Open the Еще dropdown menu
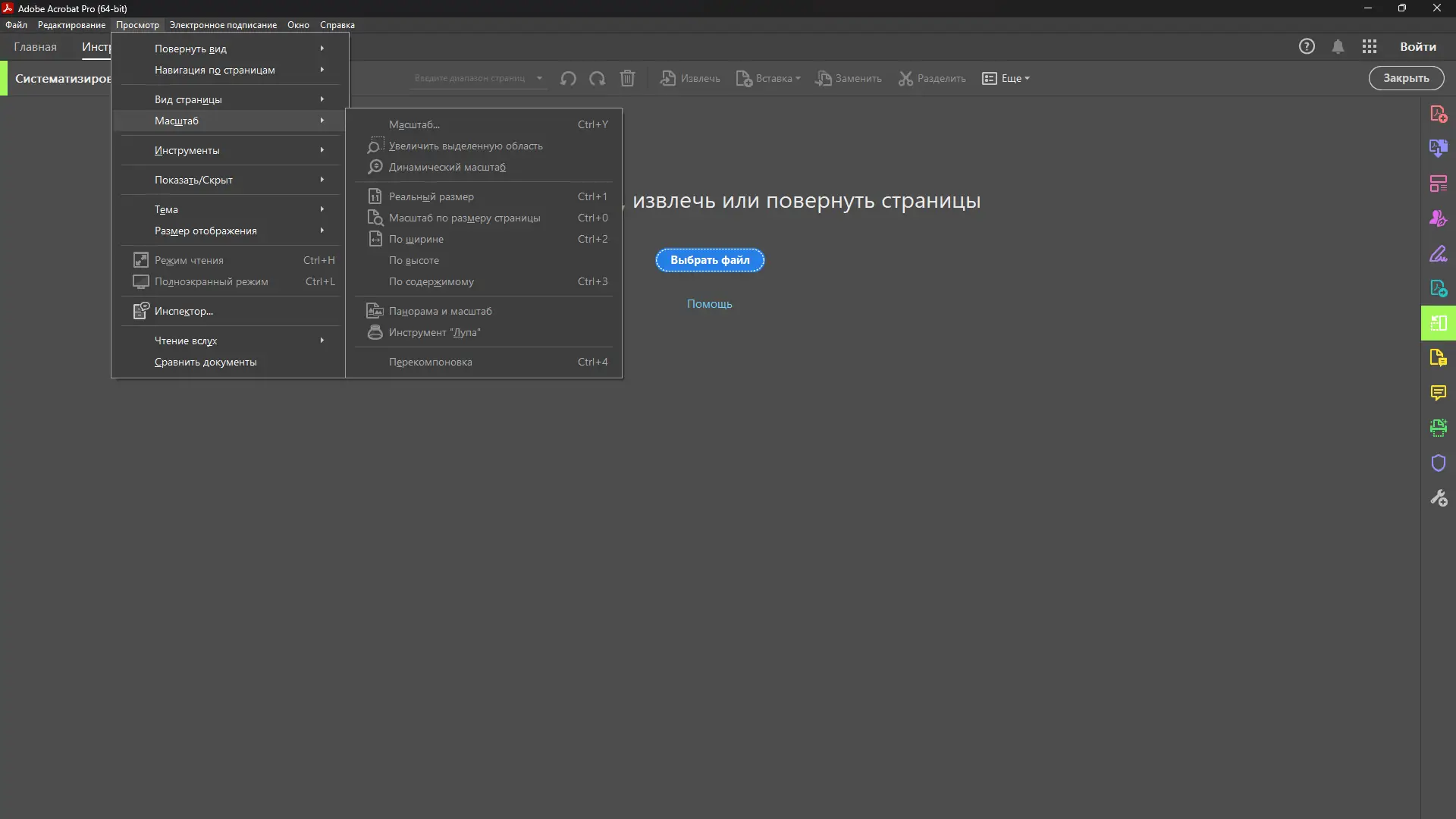 pyautogui.click(x=1006, y=78)
